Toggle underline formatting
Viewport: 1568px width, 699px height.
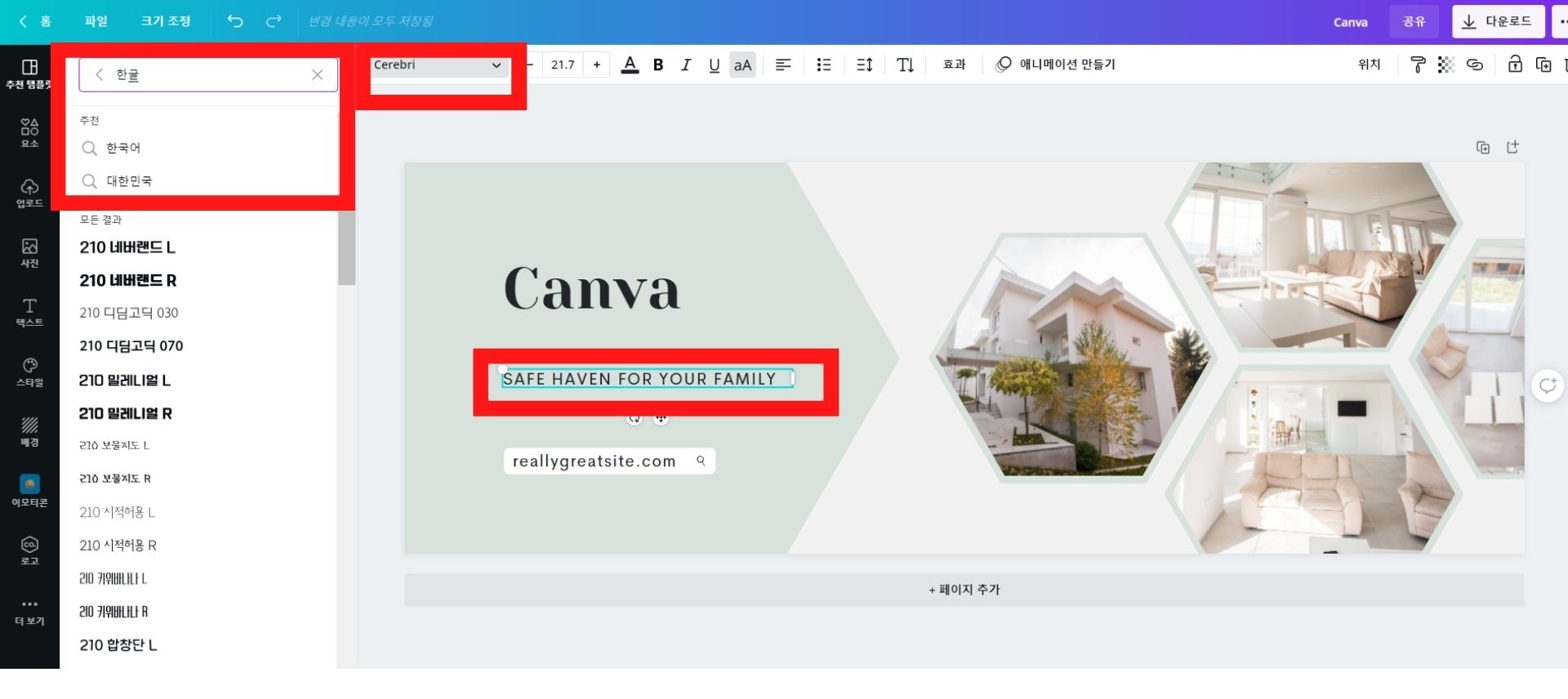click(x=715, y=65)
